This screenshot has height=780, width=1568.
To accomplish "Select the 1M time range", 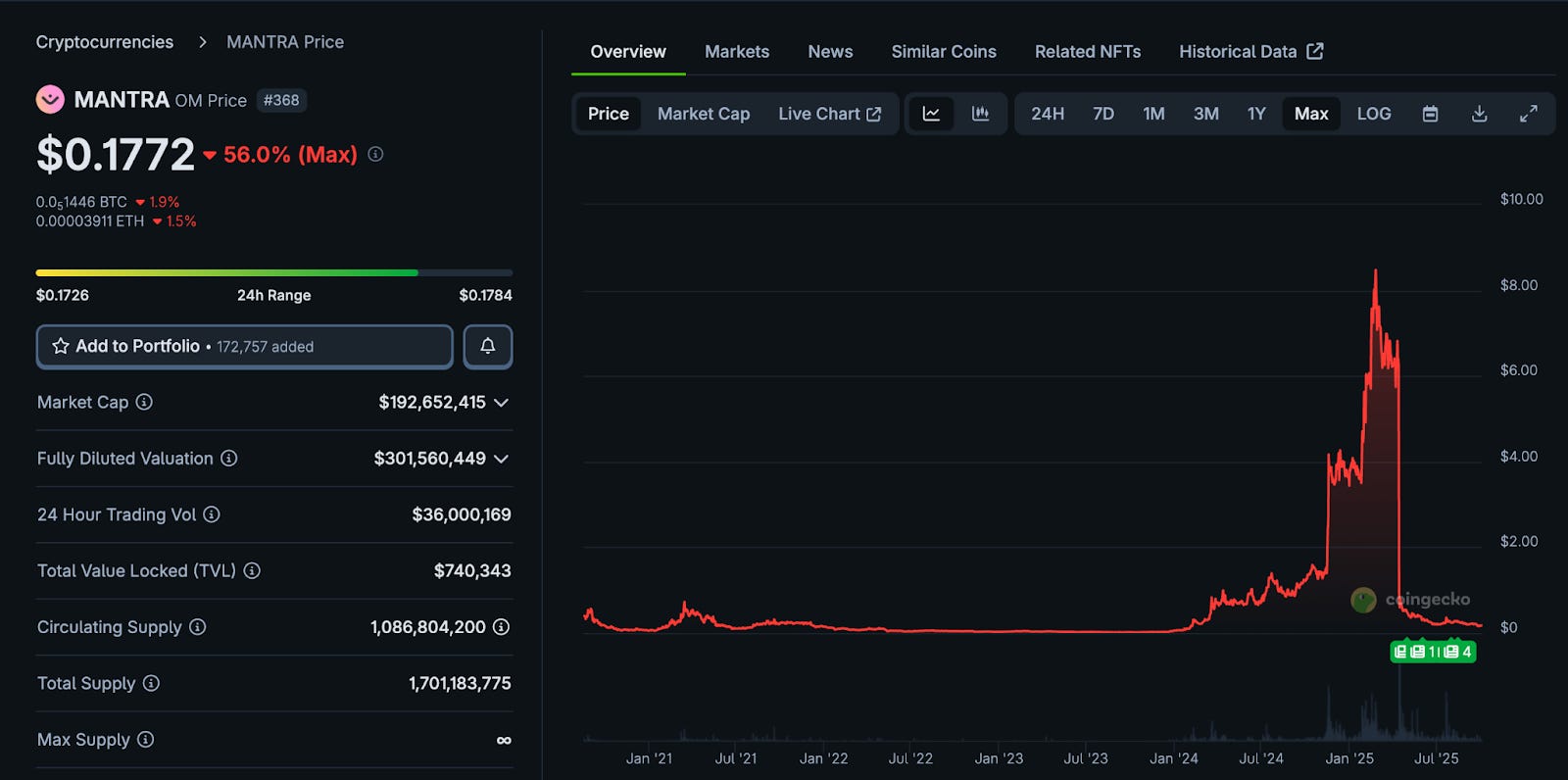I will click(1153, 114).
